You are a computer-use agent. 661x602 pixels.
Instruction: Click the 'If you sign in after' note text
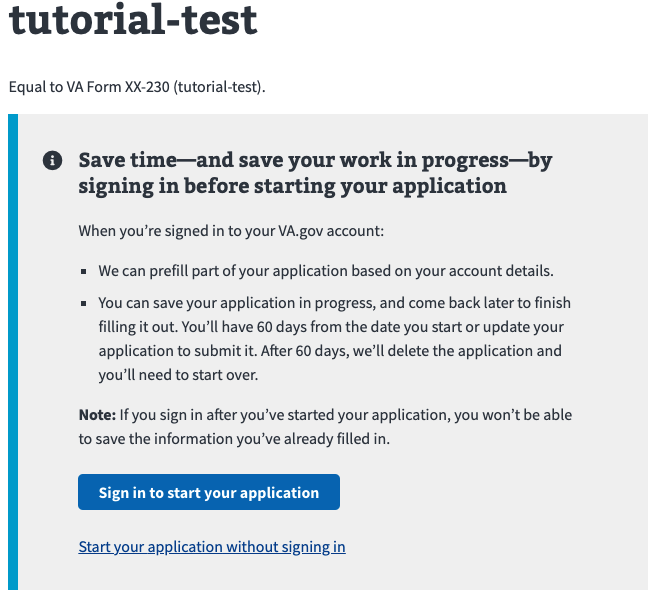pos(346,414)
